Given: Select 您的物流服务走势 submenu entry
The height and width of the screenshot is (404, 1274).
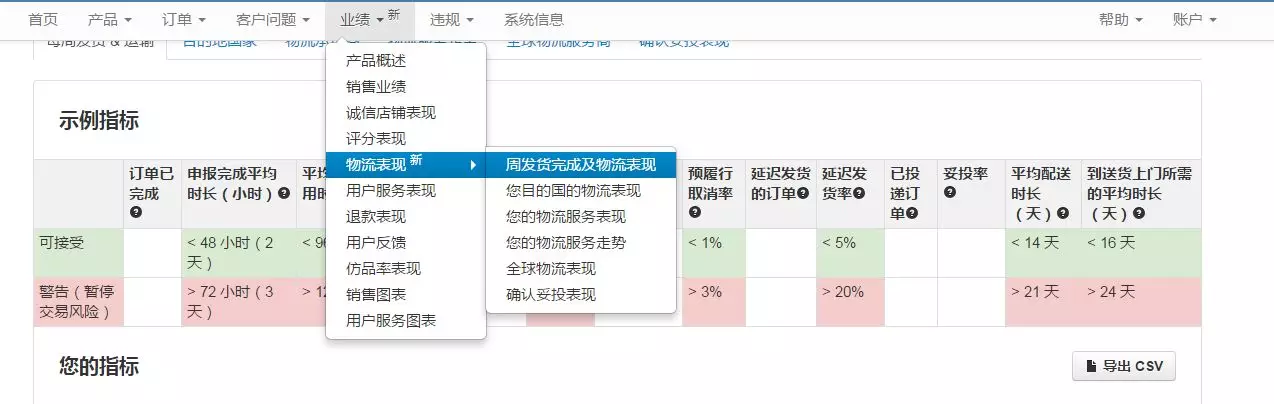Looking at the screenshot, I should (x=566, y=242).
